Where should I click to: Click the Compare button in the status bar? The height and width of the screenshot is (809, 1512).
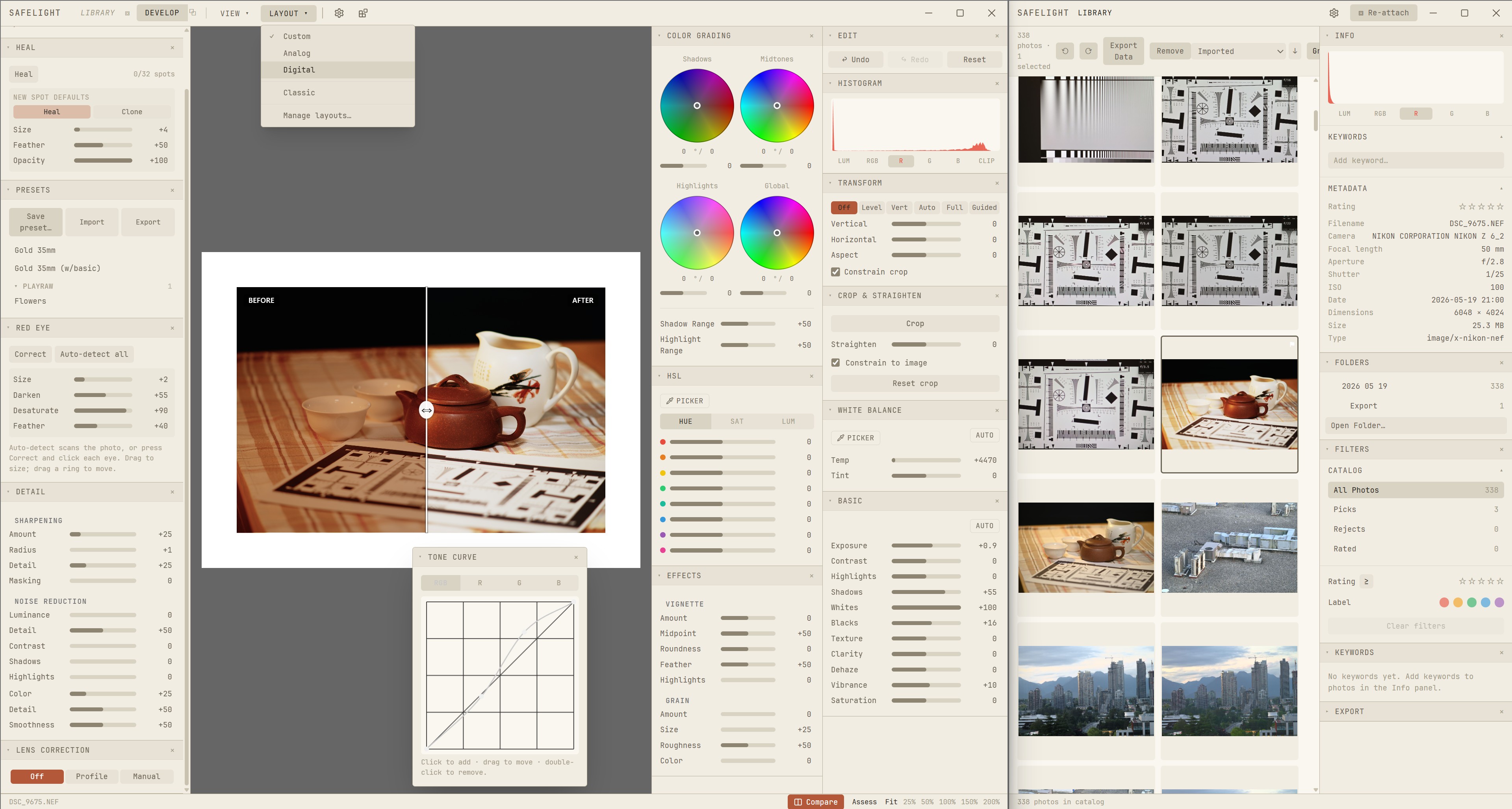point(815,802)
